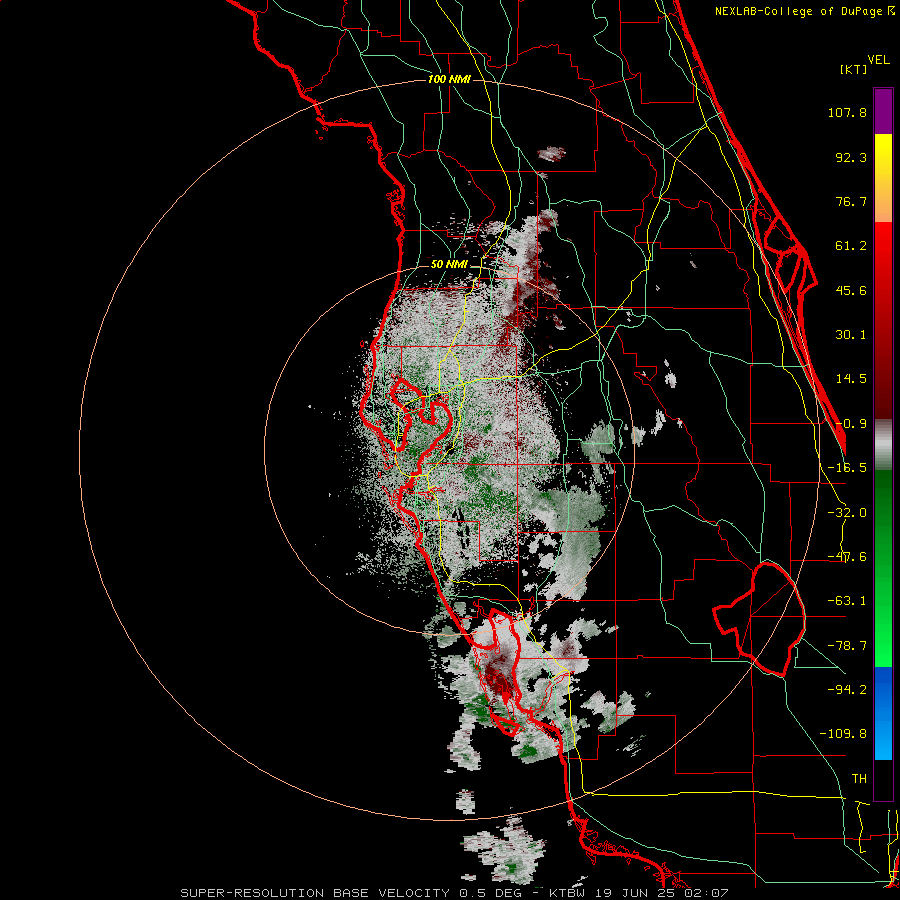Select the -109.8 scale label
This screenshot has height=900, width=900.
coord(843,734)
